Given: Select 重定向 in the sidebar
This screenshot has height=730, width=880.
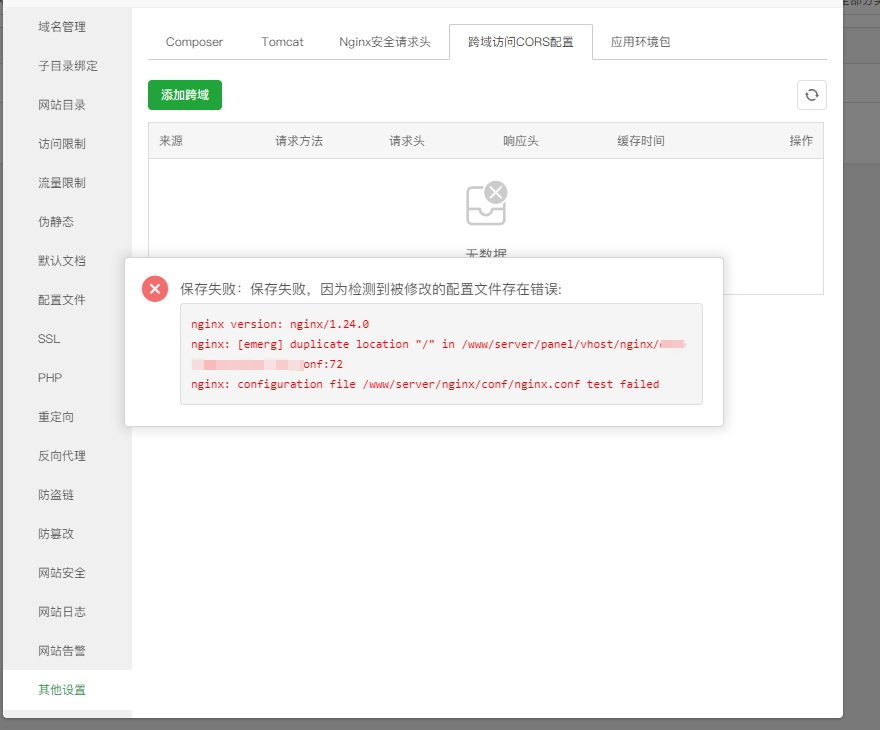Looking at the screenshot, I should tap(56, 417).
